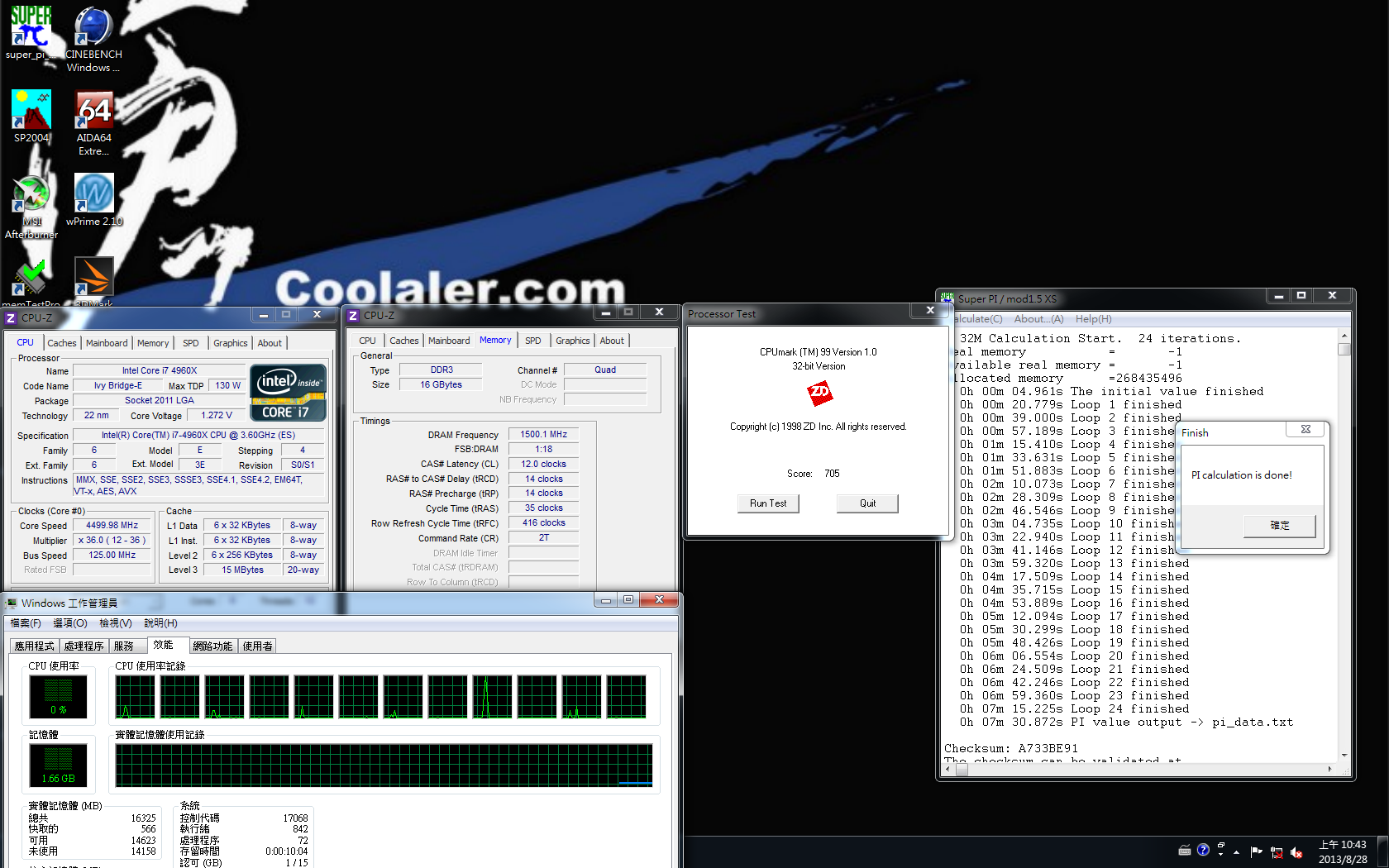Open the 選項(O) menu in Task Manager
Screen dimensions: 1389x868
70,623
